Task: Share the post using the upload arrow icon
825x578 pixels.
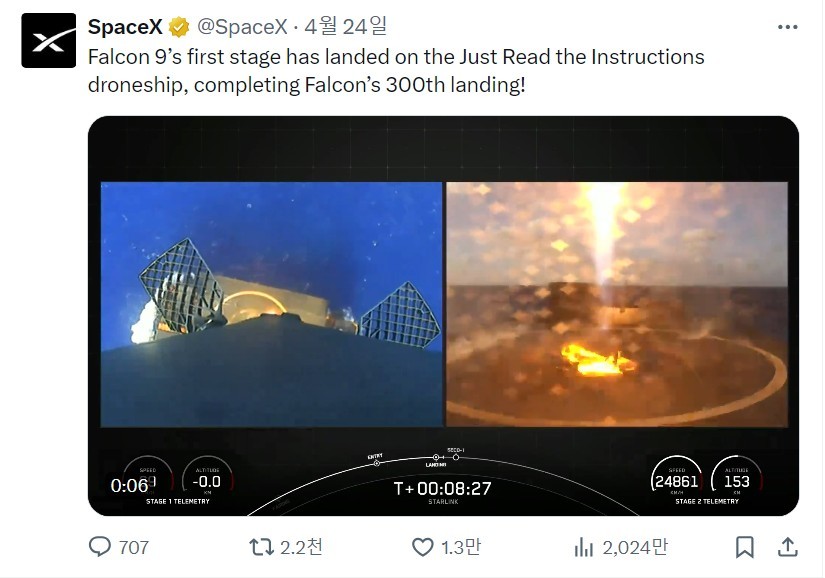Action: (788, 547)
